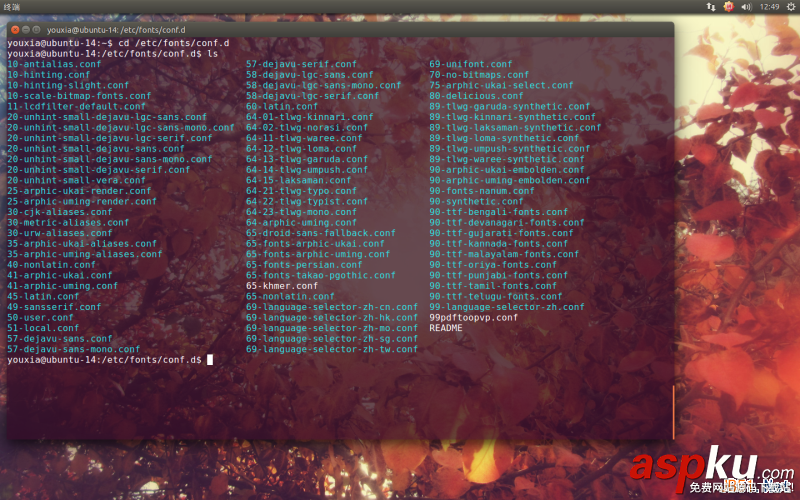Click the file name 10-hinting-slight.conf
Image resolution: width=800 pixels, height=500 pixels.
68,85
